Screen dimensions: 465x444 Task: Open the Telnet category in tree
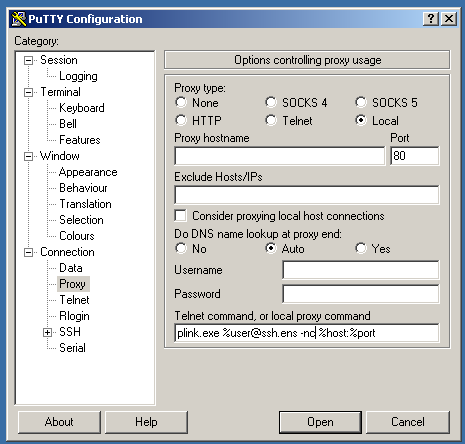[74, 300]
